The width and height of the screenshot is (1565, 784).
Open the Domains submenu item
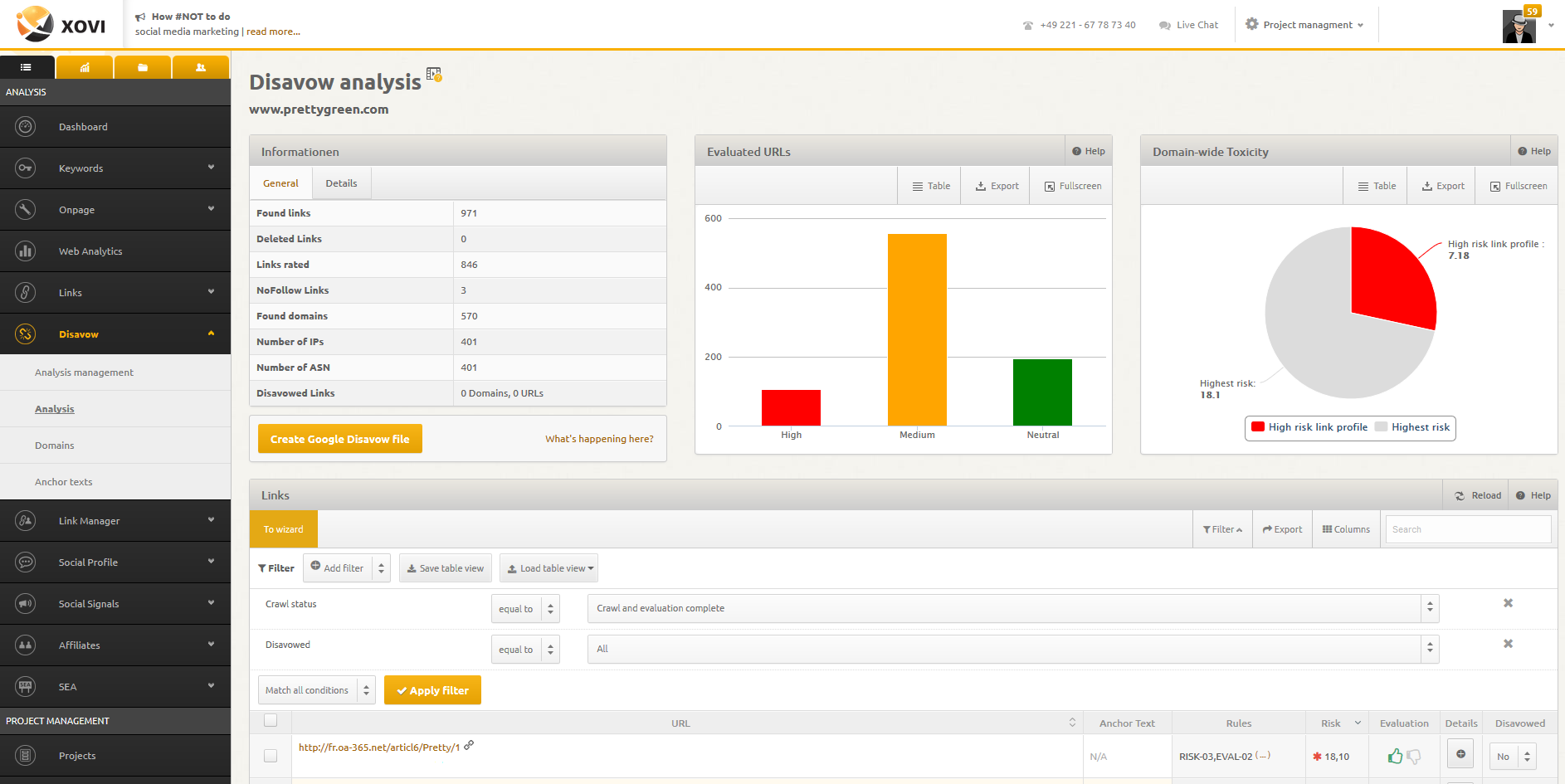pyautogui.click(x=55, y=446)
